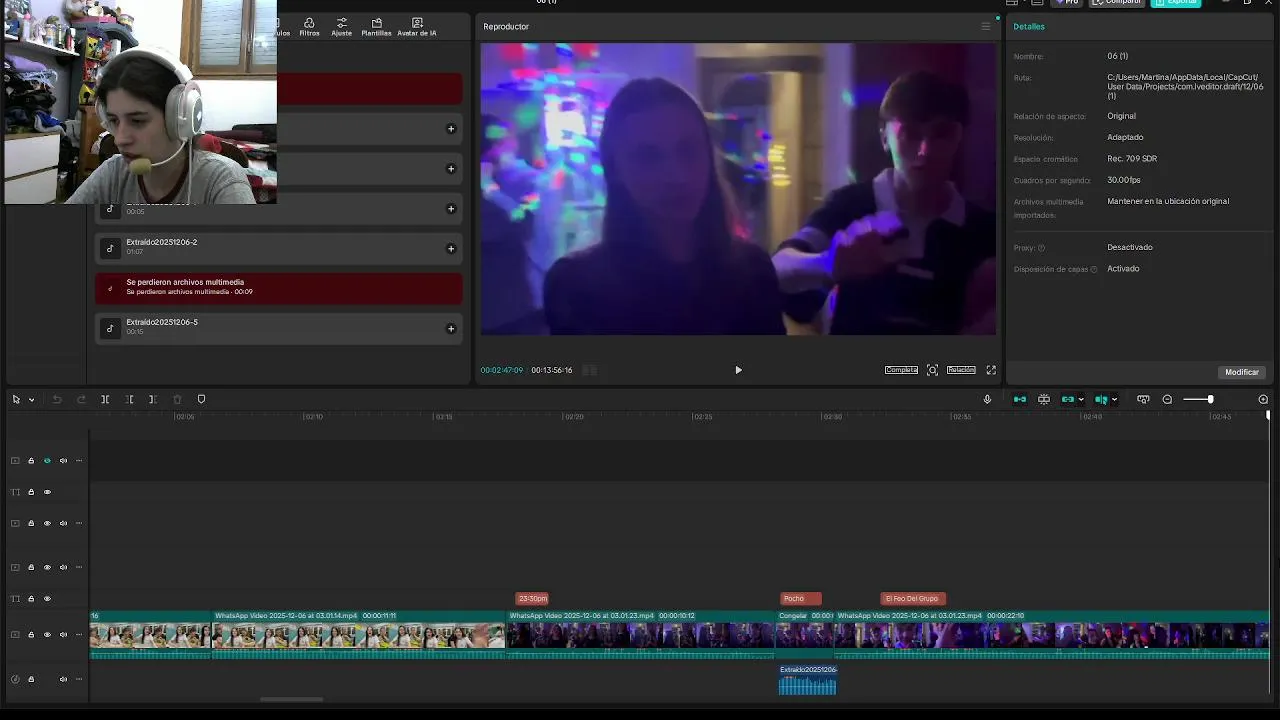Switch to the Avatar de IA tab
Image resolution: width=1280 pixels, height=720 pixels.
pos(417,26)
